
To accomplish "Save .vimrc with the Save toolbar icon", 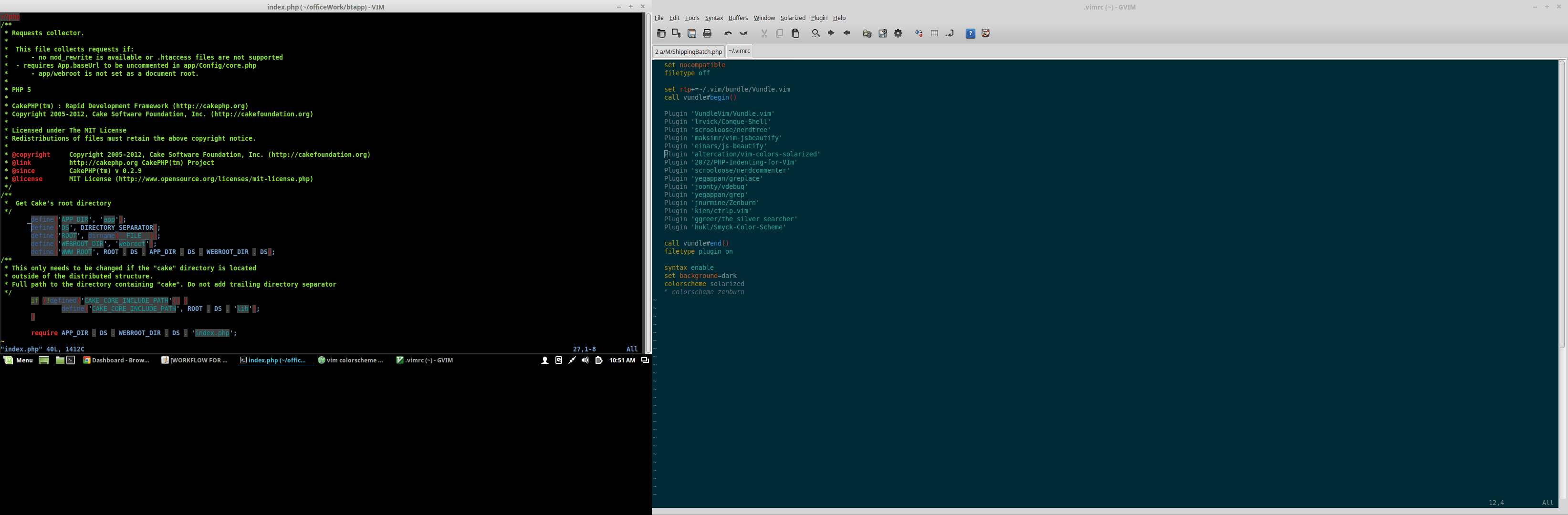I will click(691, 33).
